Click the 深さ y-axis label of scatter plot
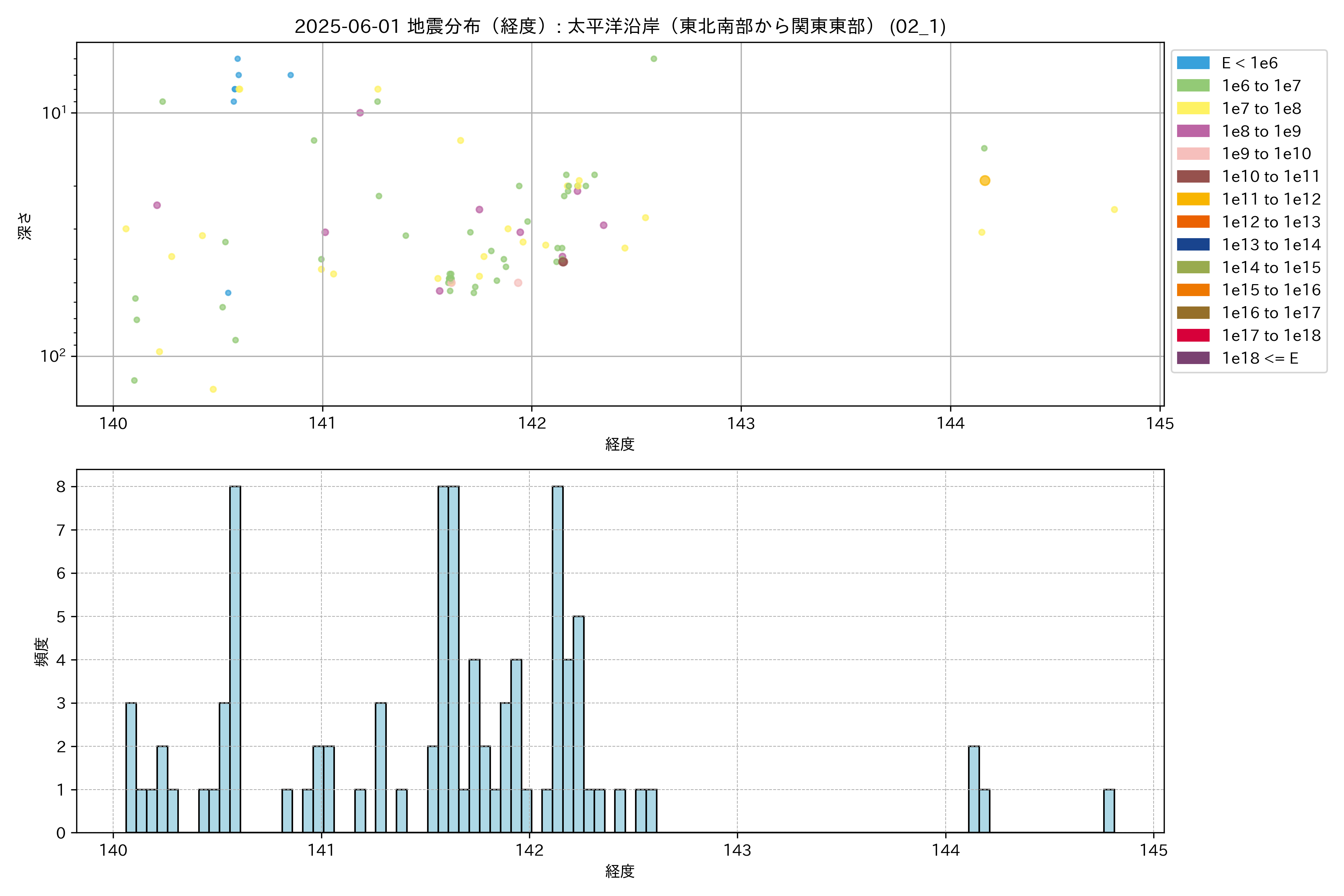Viewport: 1344px width, 896px height. point(25,226)
